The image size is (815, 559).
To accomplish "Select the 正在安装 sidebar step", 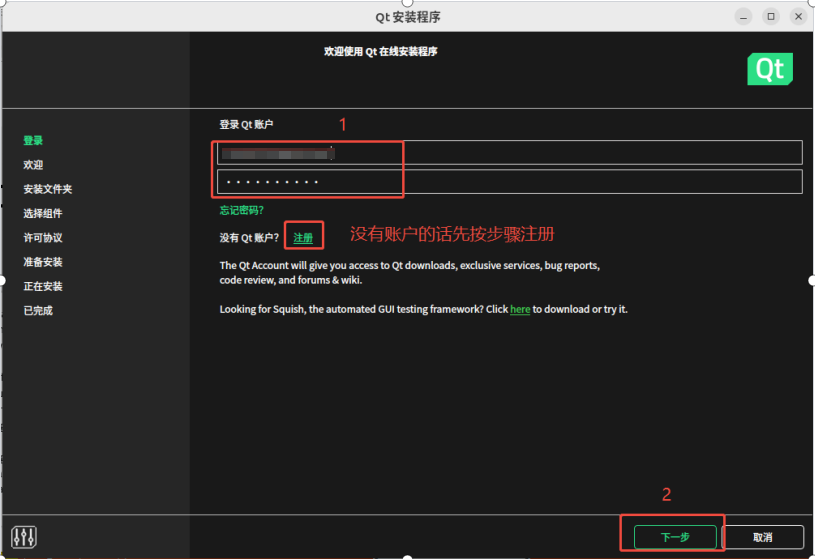I will pos(43,286).
